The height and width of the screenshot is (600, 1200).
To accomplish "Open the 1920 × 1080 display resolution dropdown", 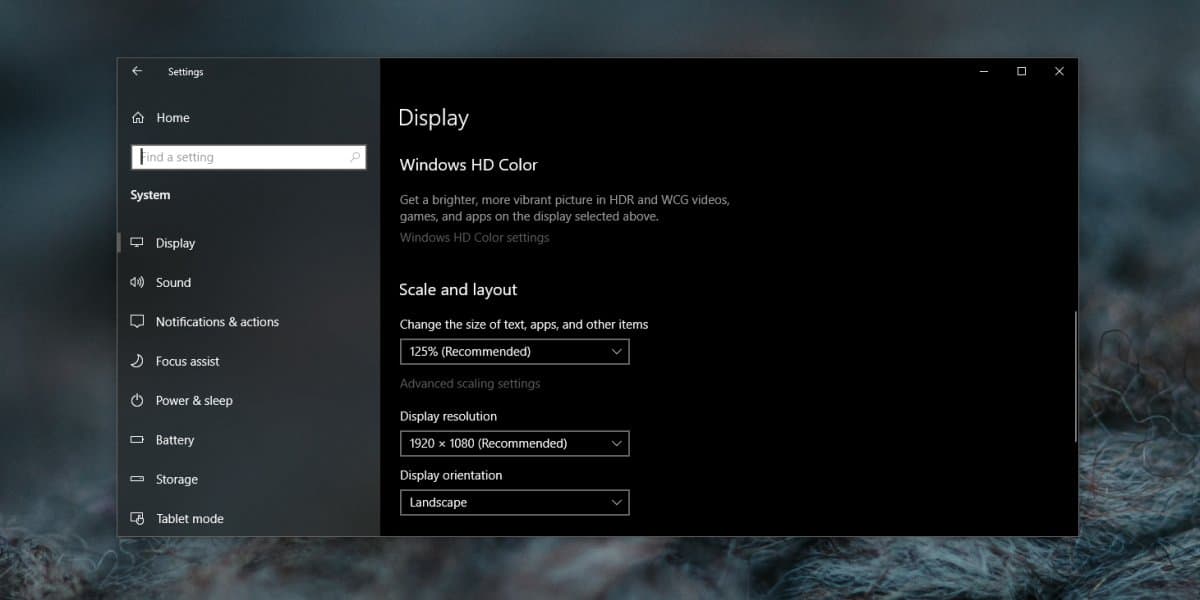I will click(514, 443).
